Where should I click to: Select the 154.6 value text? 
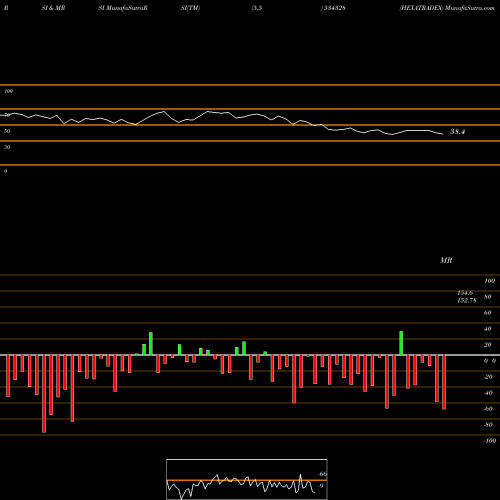click(465, 293)
